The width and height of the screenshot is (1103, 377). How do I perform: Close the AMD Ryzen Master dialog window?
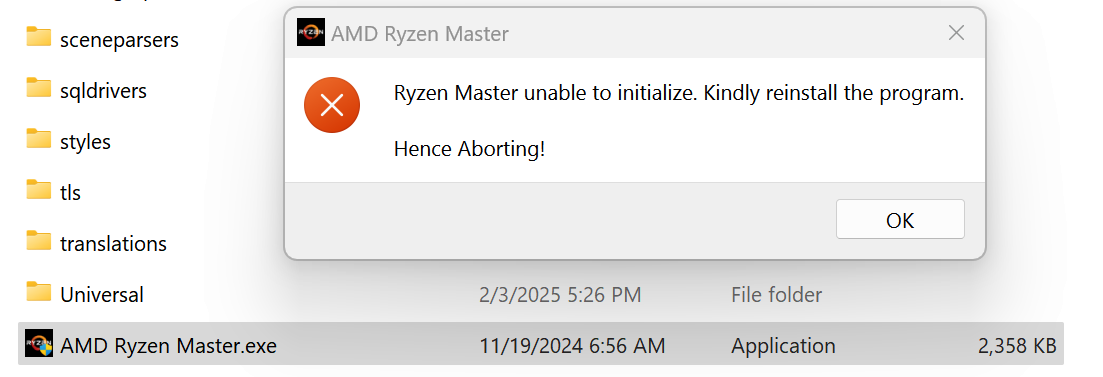click(x=956, y=33)
